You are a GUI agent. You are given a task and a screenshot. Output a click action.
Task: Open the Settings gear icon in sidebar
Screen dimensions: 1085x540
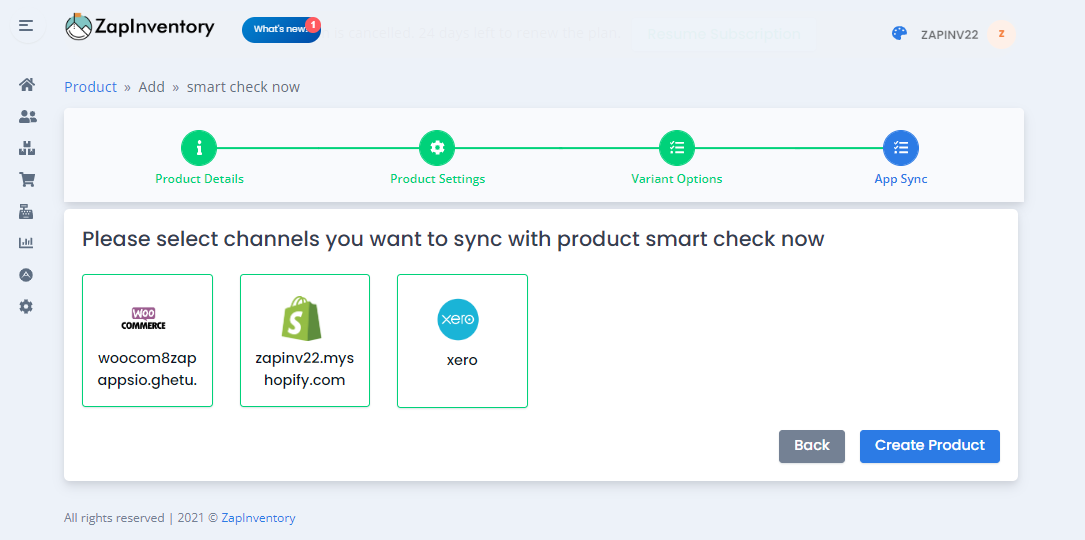[26, 306]
